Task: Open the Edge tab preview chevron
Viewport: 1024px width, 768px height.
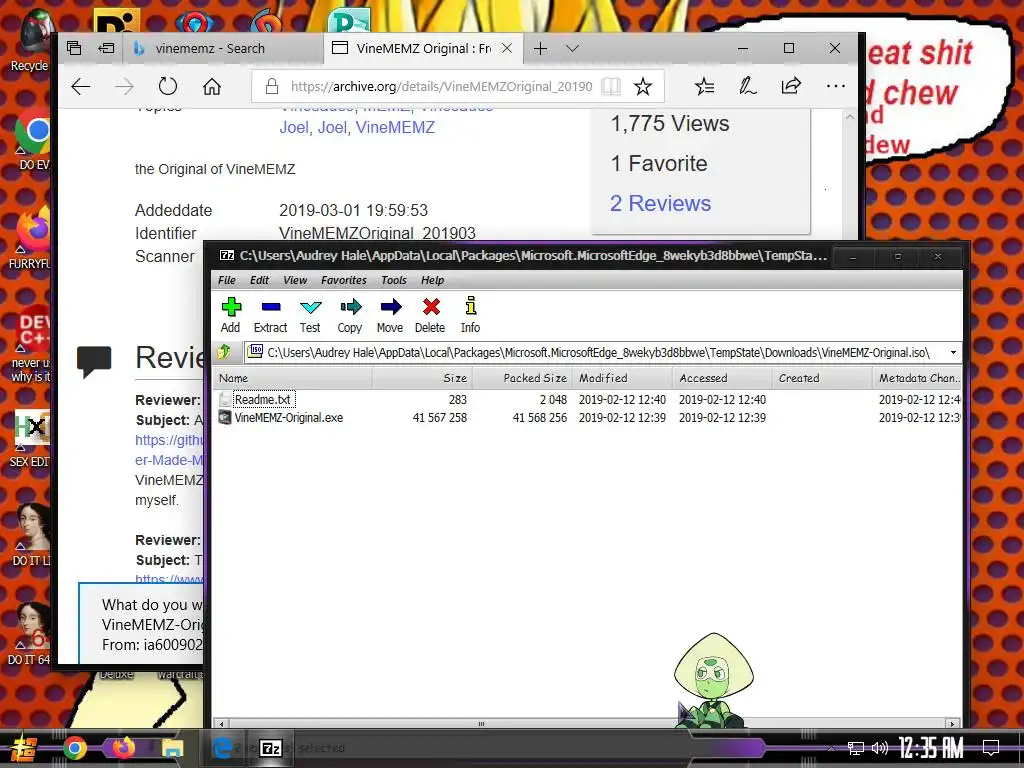Action: click(572, 48)
